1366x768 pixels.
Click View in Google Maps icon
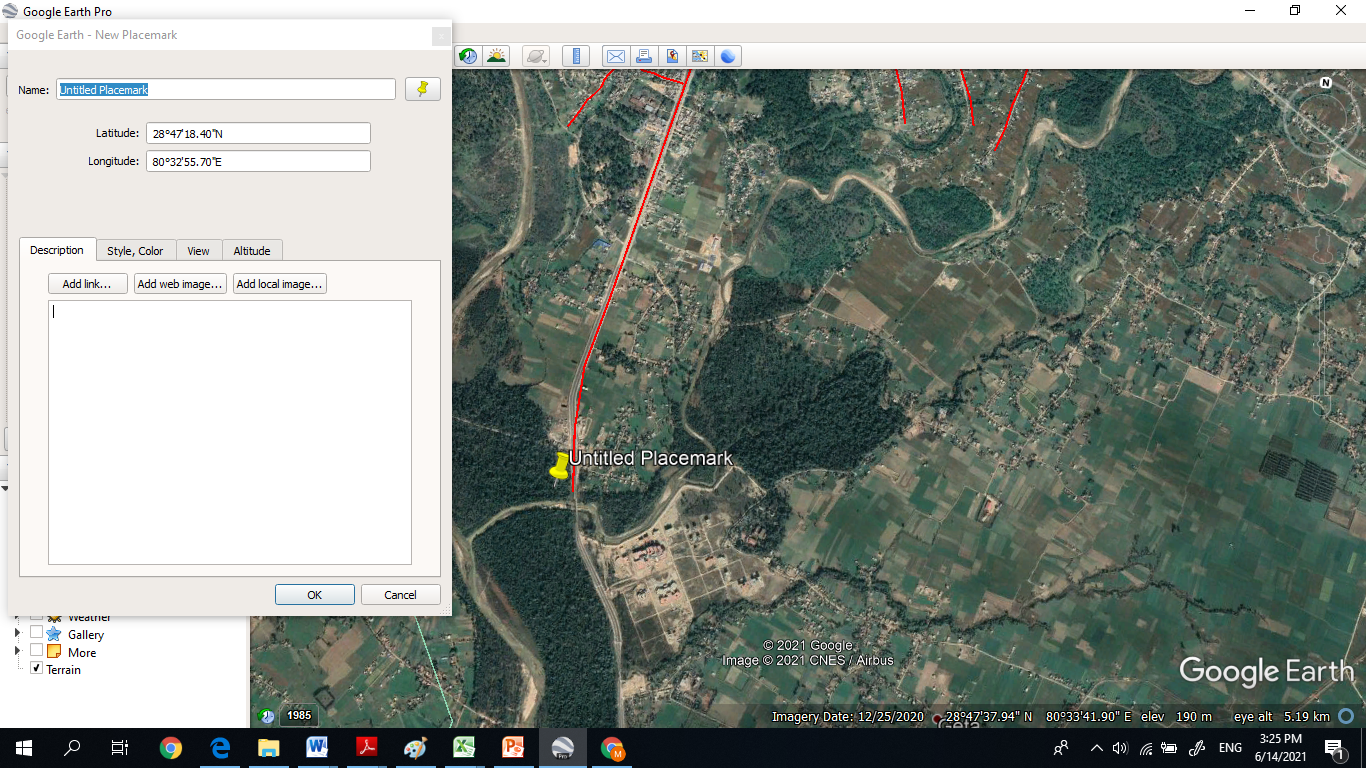click(700, 56)
